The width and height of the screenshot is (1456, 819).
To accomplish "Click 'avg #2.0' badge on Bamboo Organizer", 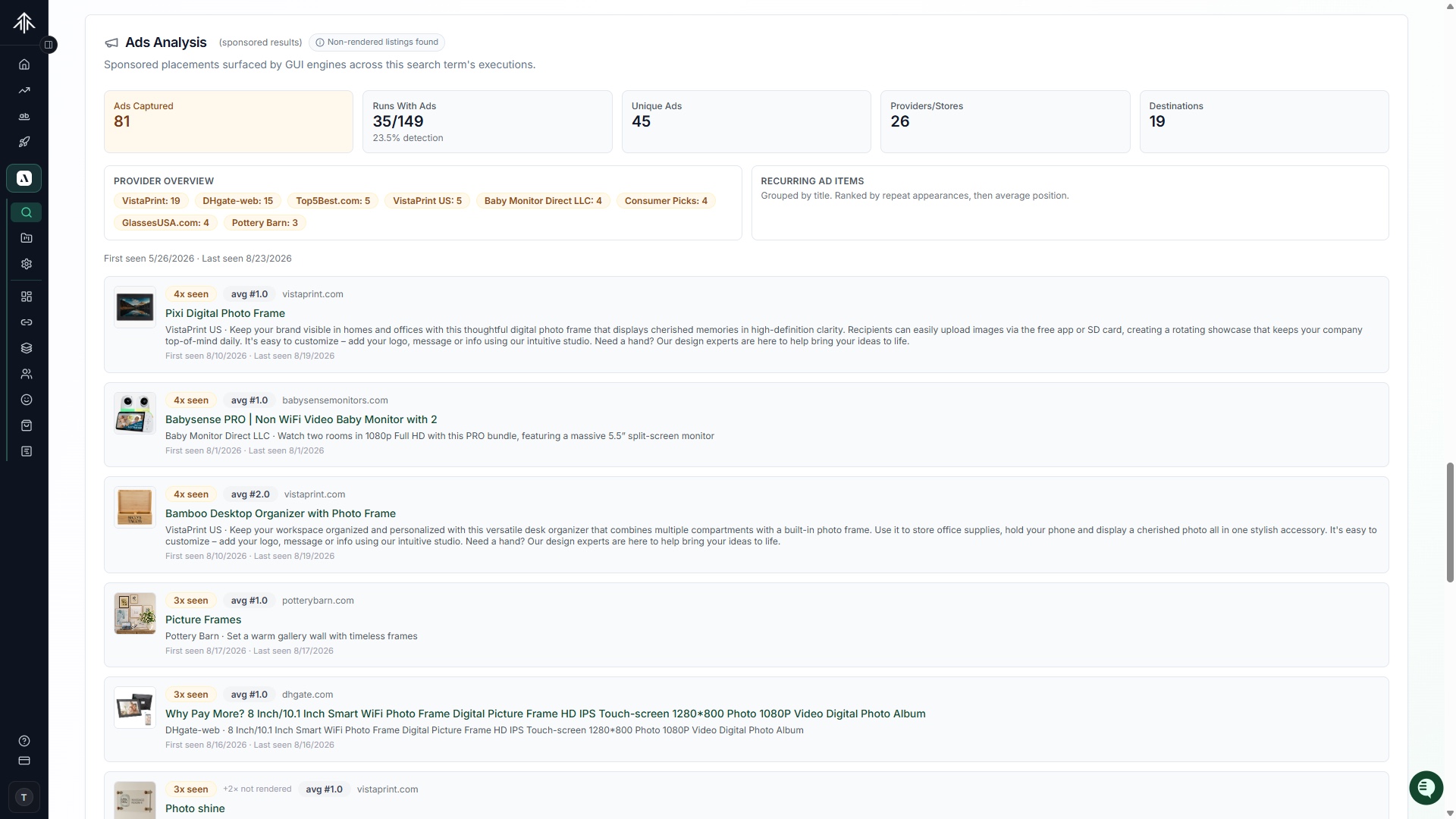I will (x=250, y=494).
